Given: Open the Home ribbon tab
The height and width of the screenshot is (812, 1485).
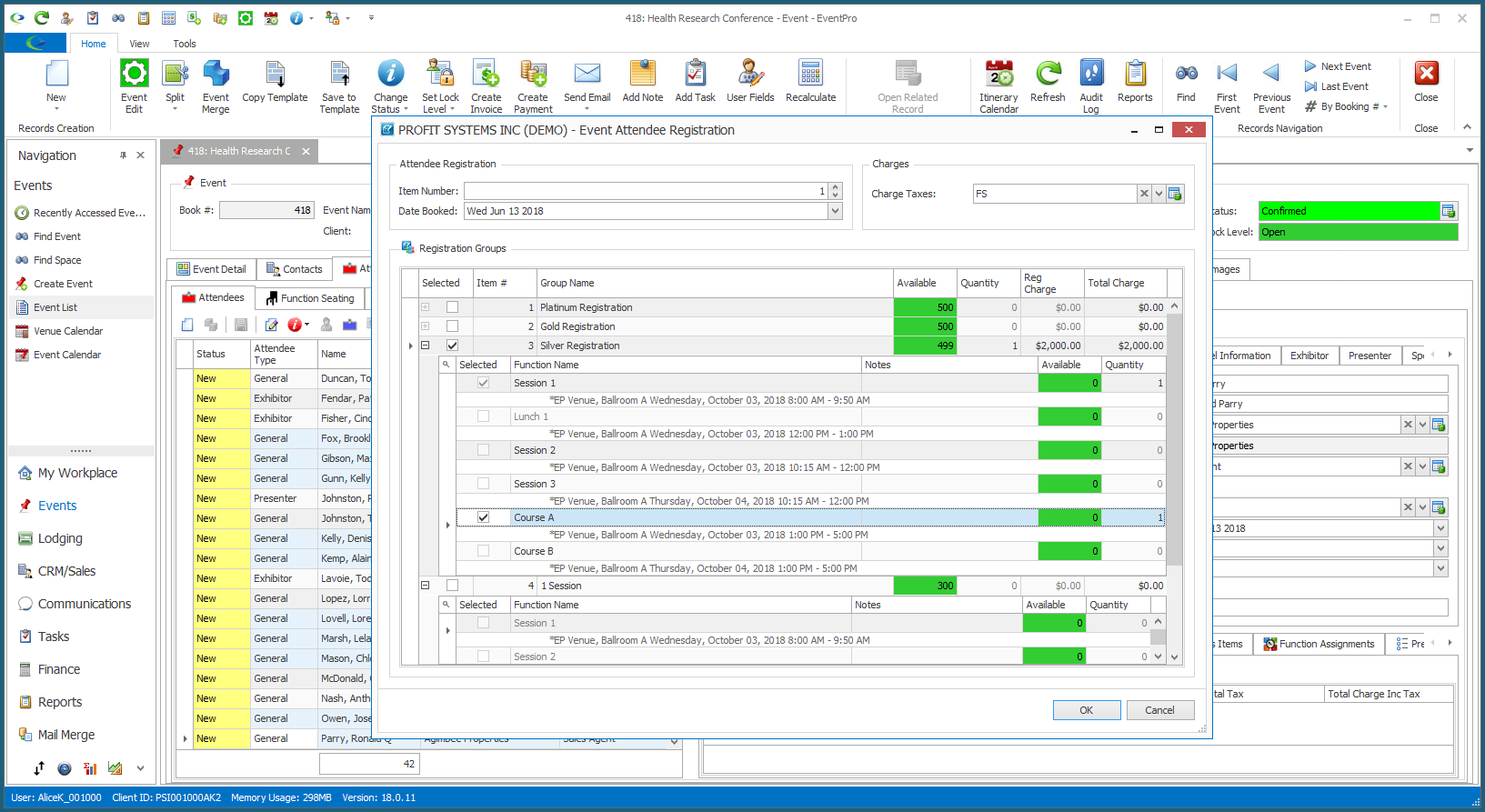Looking at the screenshot, I should coord(93,44).
